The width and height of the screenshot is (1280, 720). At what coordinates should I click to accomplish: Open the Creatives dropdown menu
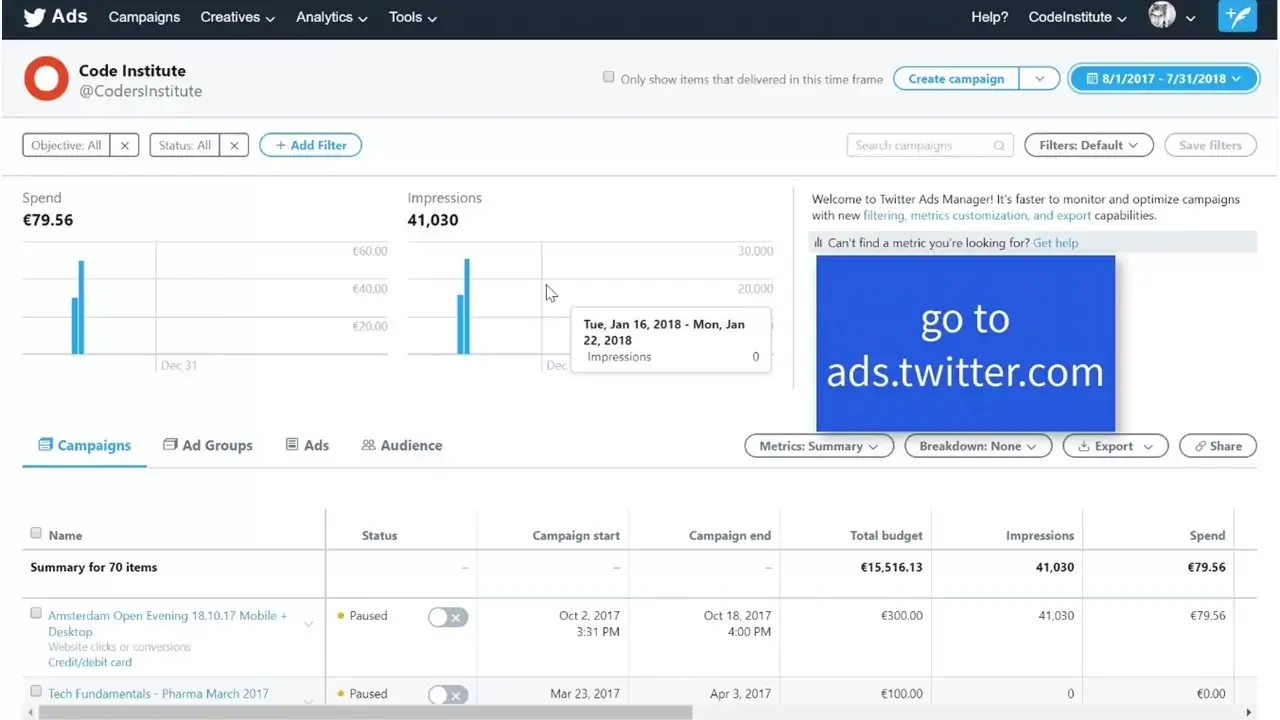pyautogui.click(x=237, y=17)
